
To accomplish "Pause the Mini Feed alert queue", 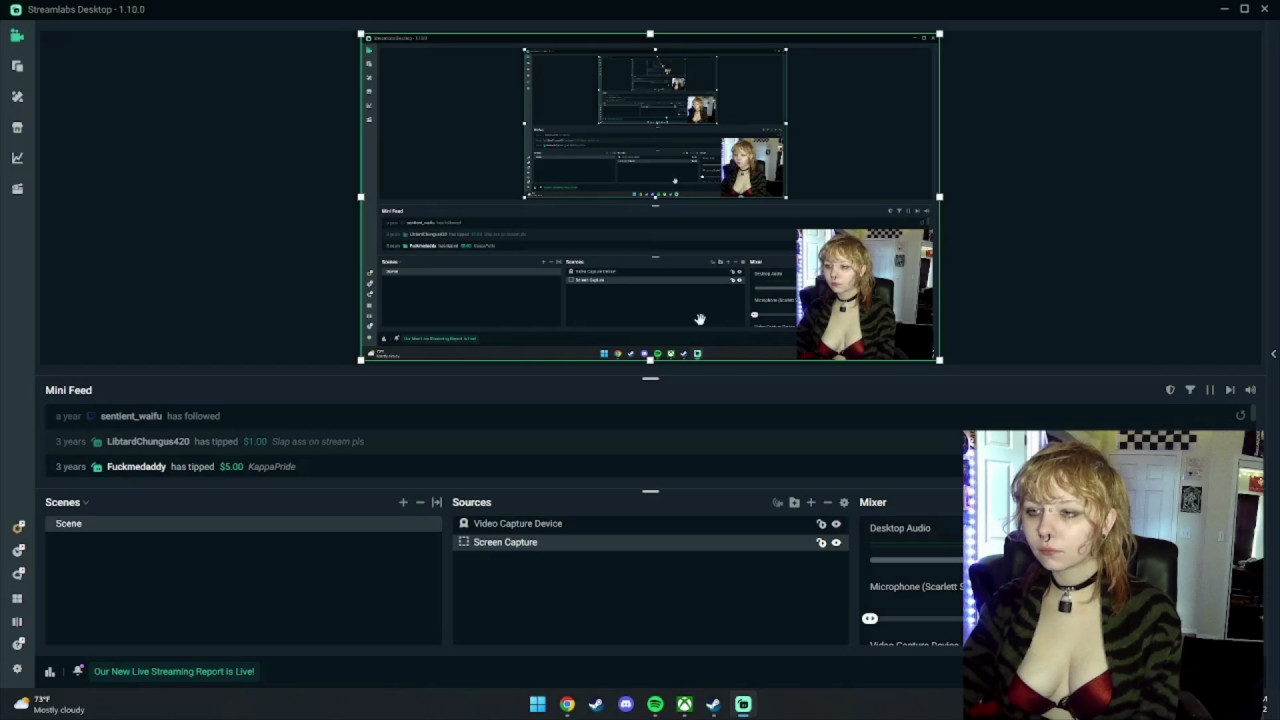I will [x=1210, y=390].
